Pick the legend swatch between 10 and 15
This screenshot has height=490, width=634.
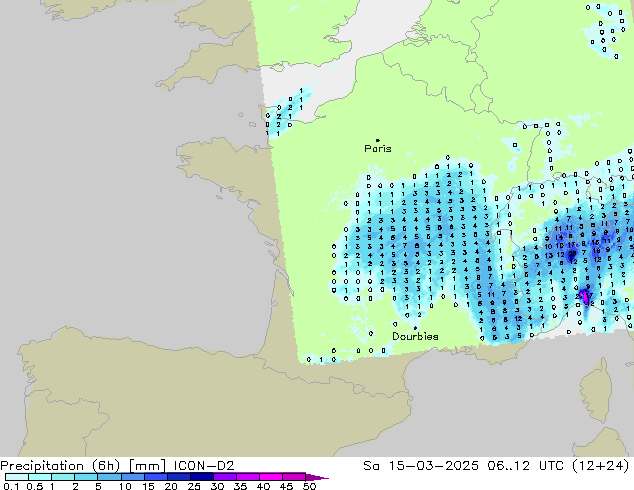pos(132,477)
